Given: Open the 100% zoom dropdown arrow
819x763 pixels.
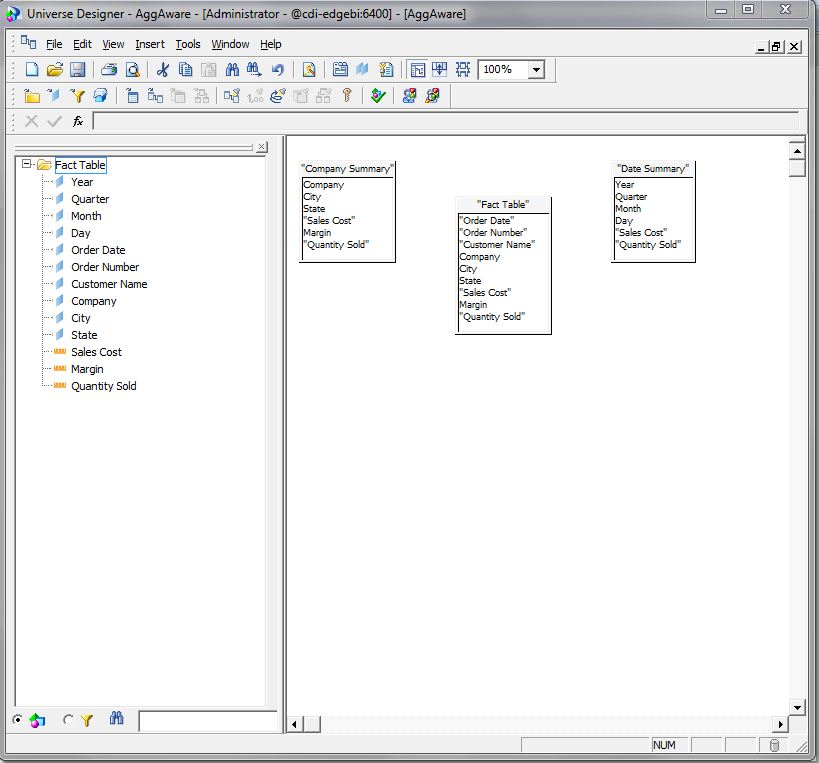Looking at the screenshot, I should tap(536, 69).
